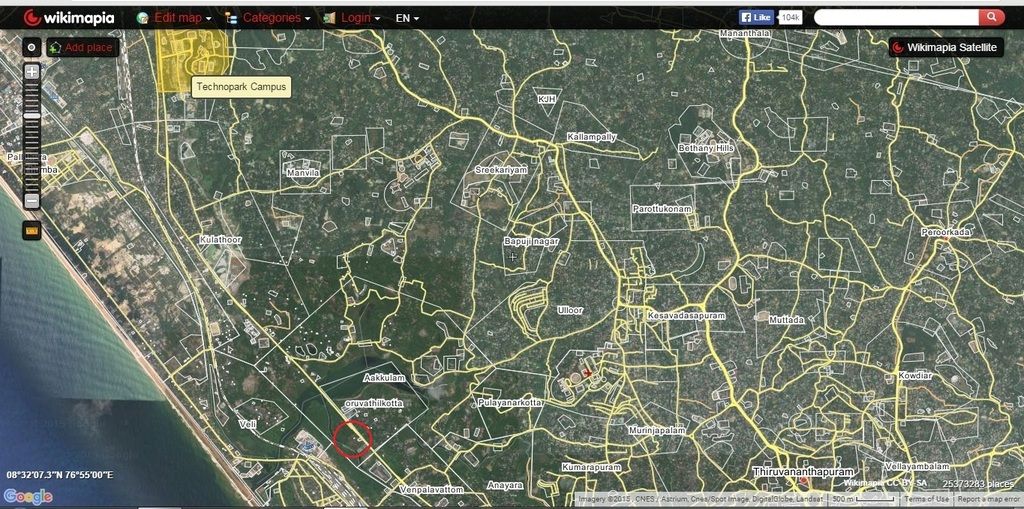Click the Technopark Campus tooltip label
The height and width of the screenshot is (509, 1024).
point(240,87)
